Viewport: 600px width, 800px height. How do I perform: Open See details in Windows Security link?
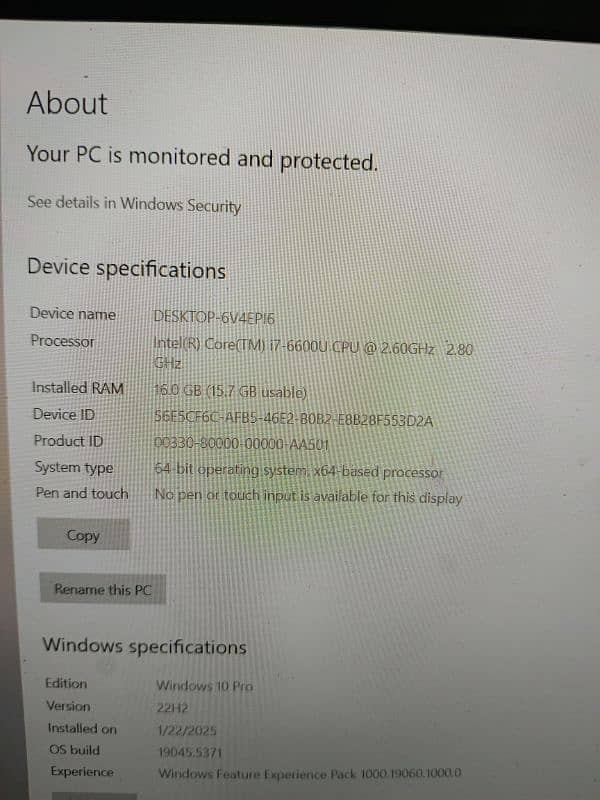click(134, 204)
